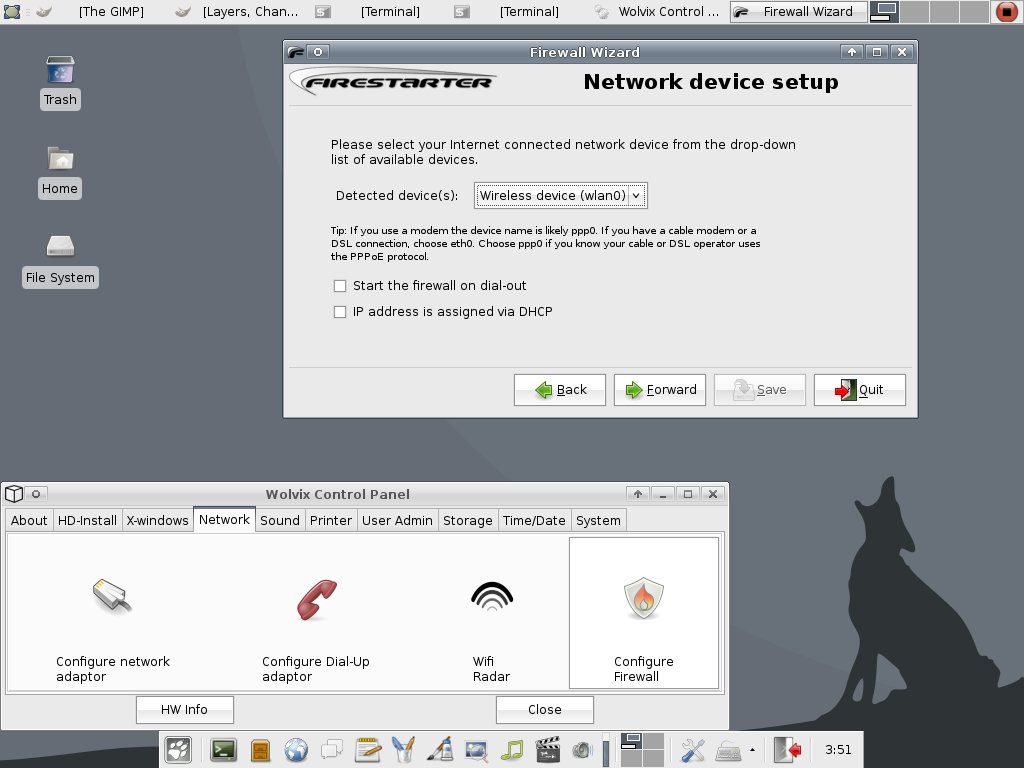The width and height of the screenshot is (1024, 768).
Task: Switch to Wolvix Control taskbar entry
Action: 658,12
